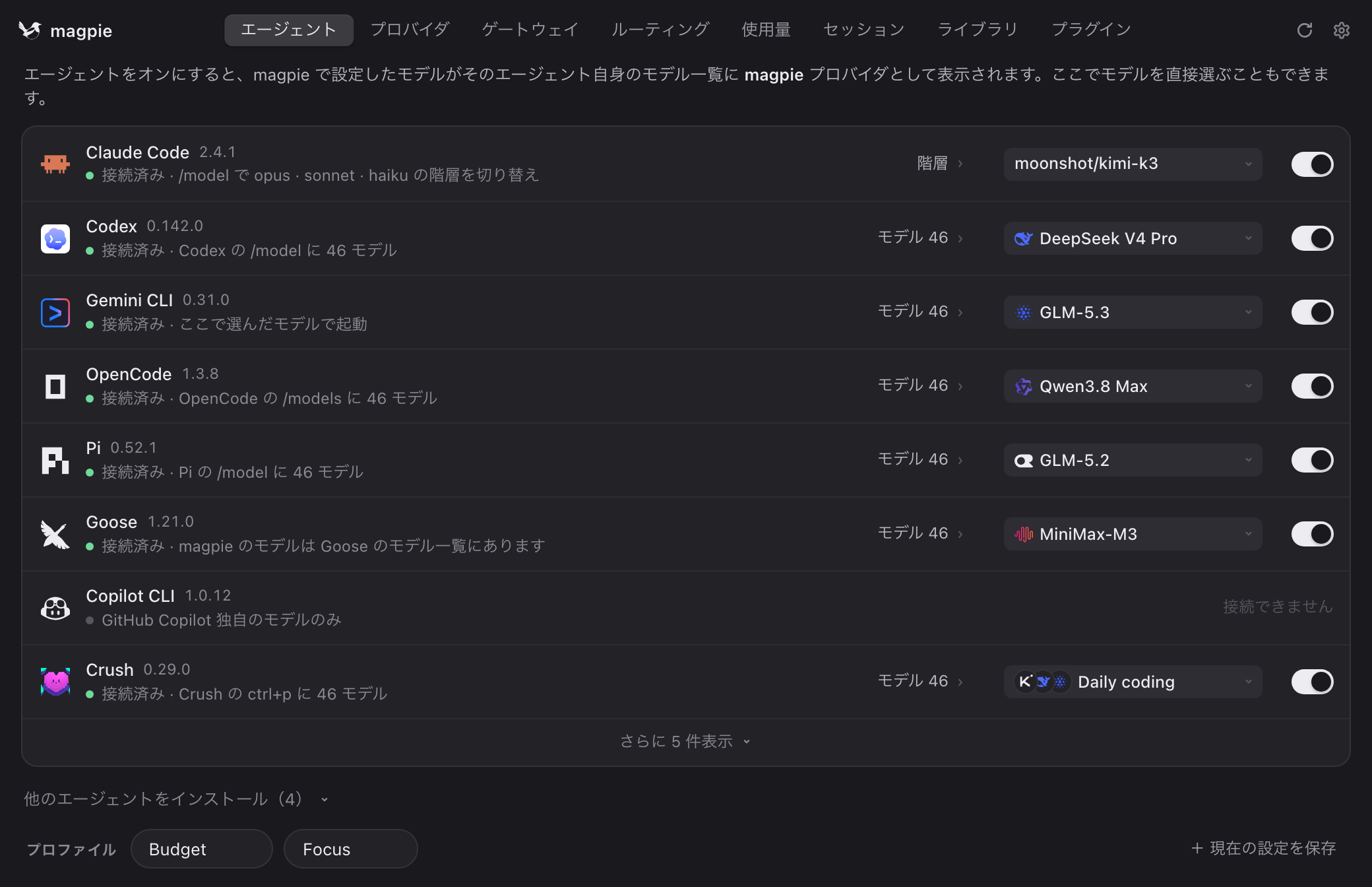The image size is (1372, 887).
Task: Open settings via the gear icon
Action: coord(1341,30)
